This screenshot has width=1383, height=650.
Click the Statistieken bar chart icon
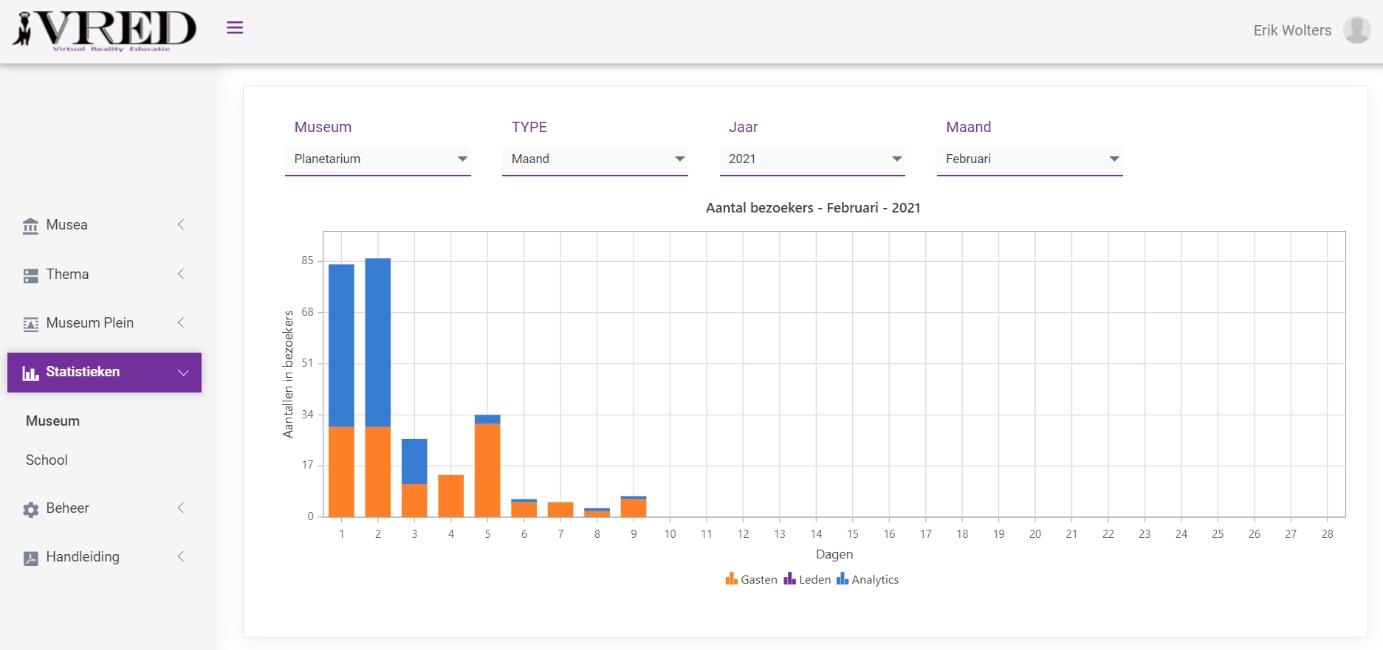pyautogui.click(x=30, y=373)
